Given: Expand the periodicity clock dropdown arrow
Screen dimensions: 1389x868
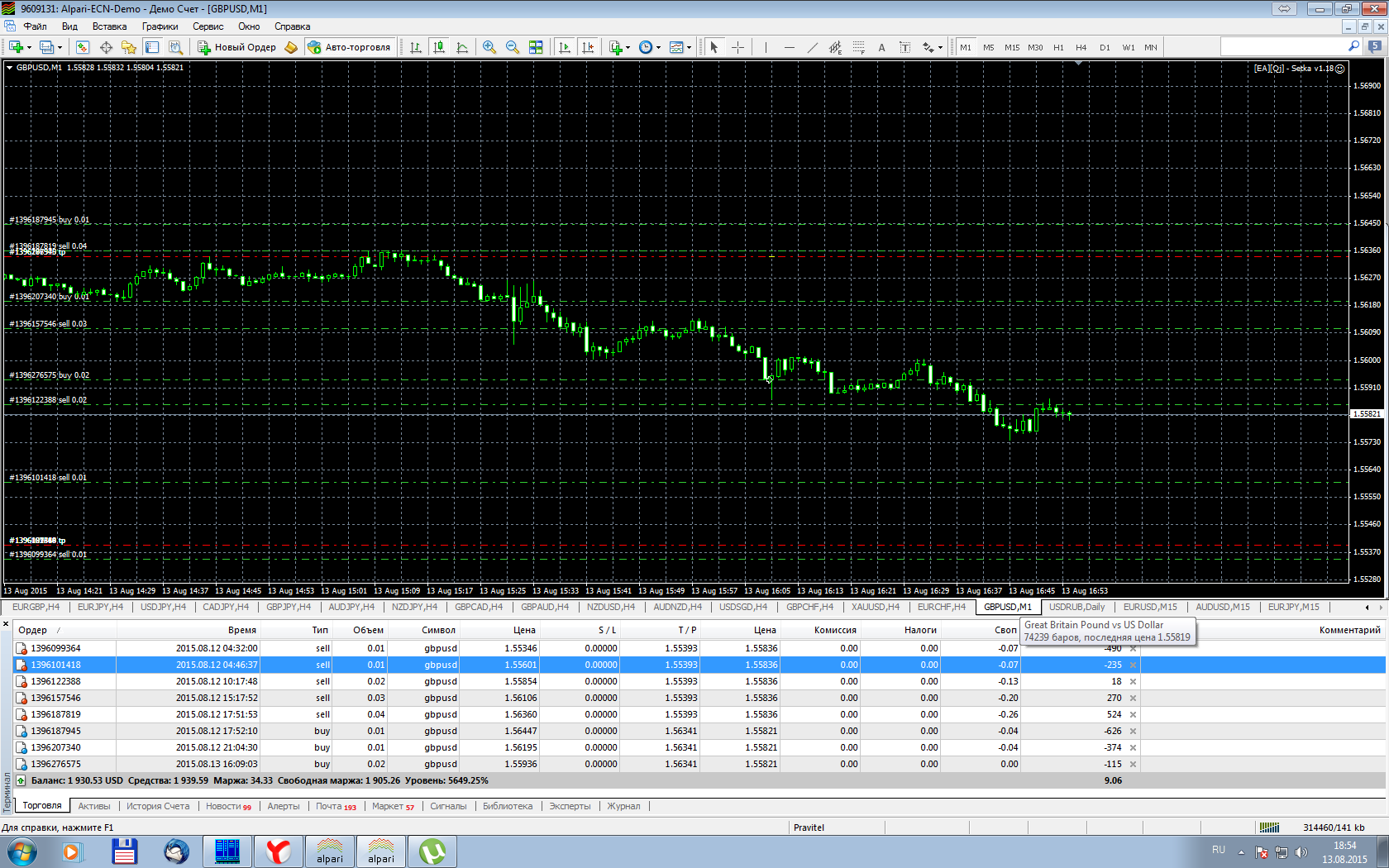Looking at the screenshot, I should point(658,47).
